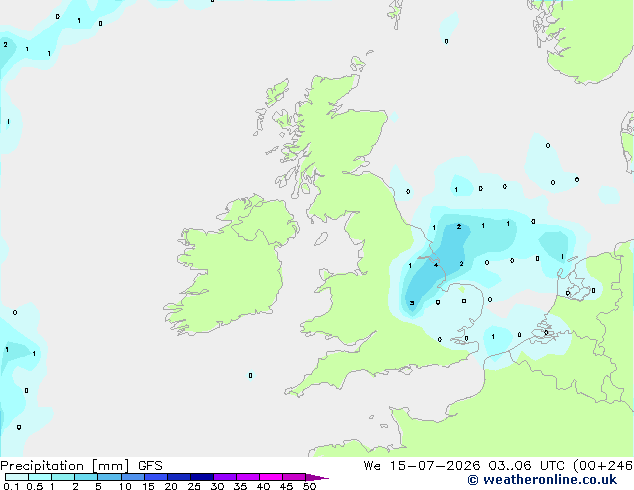The width and height of the screenshot is (634, 490).
Task: Click the '03..06 UTC' time text
Action: 526,466
